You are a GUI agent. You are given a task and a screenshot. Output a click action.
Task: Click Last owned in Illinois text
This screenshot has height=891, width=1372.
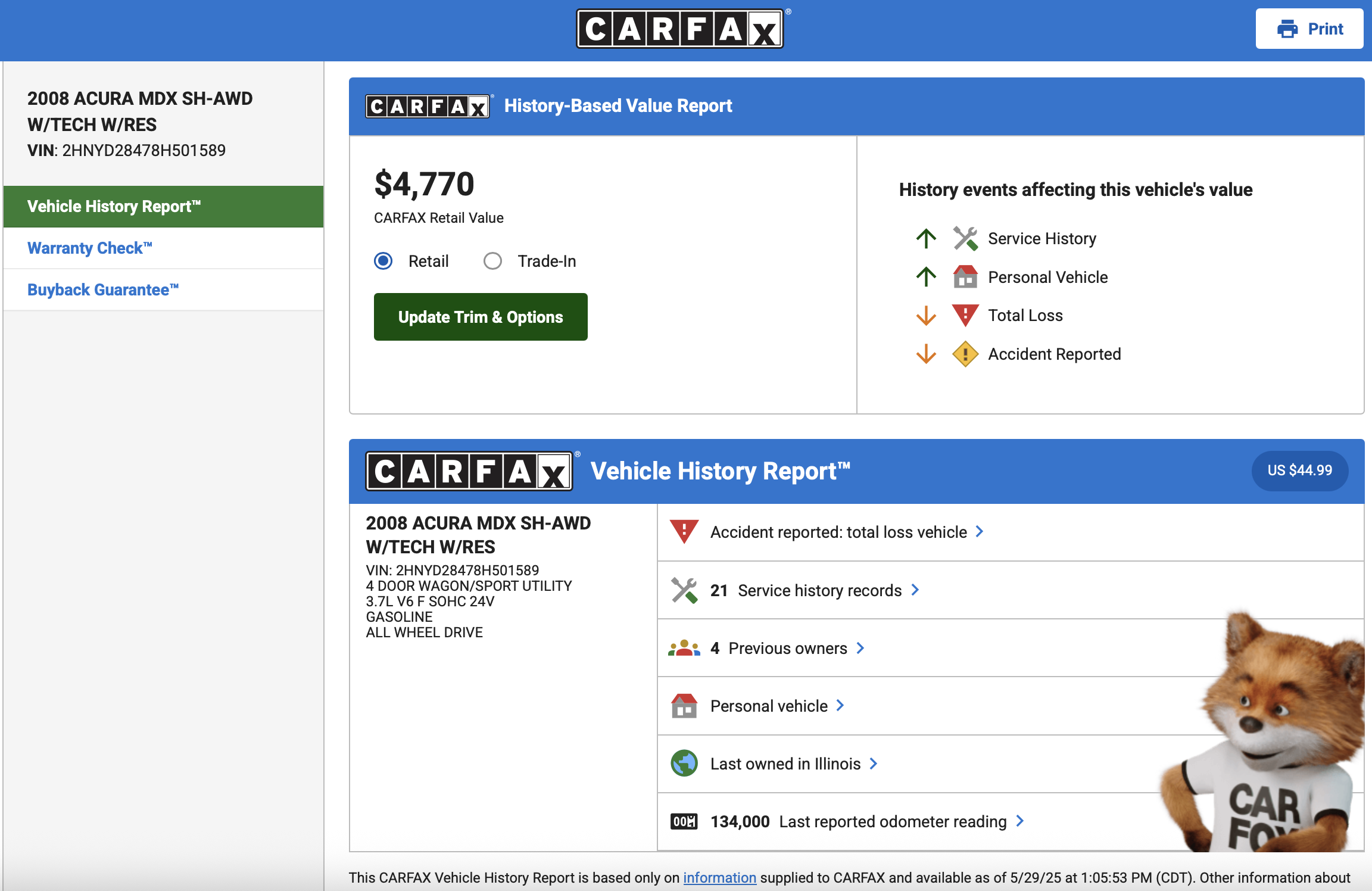(x=785, y=764)
